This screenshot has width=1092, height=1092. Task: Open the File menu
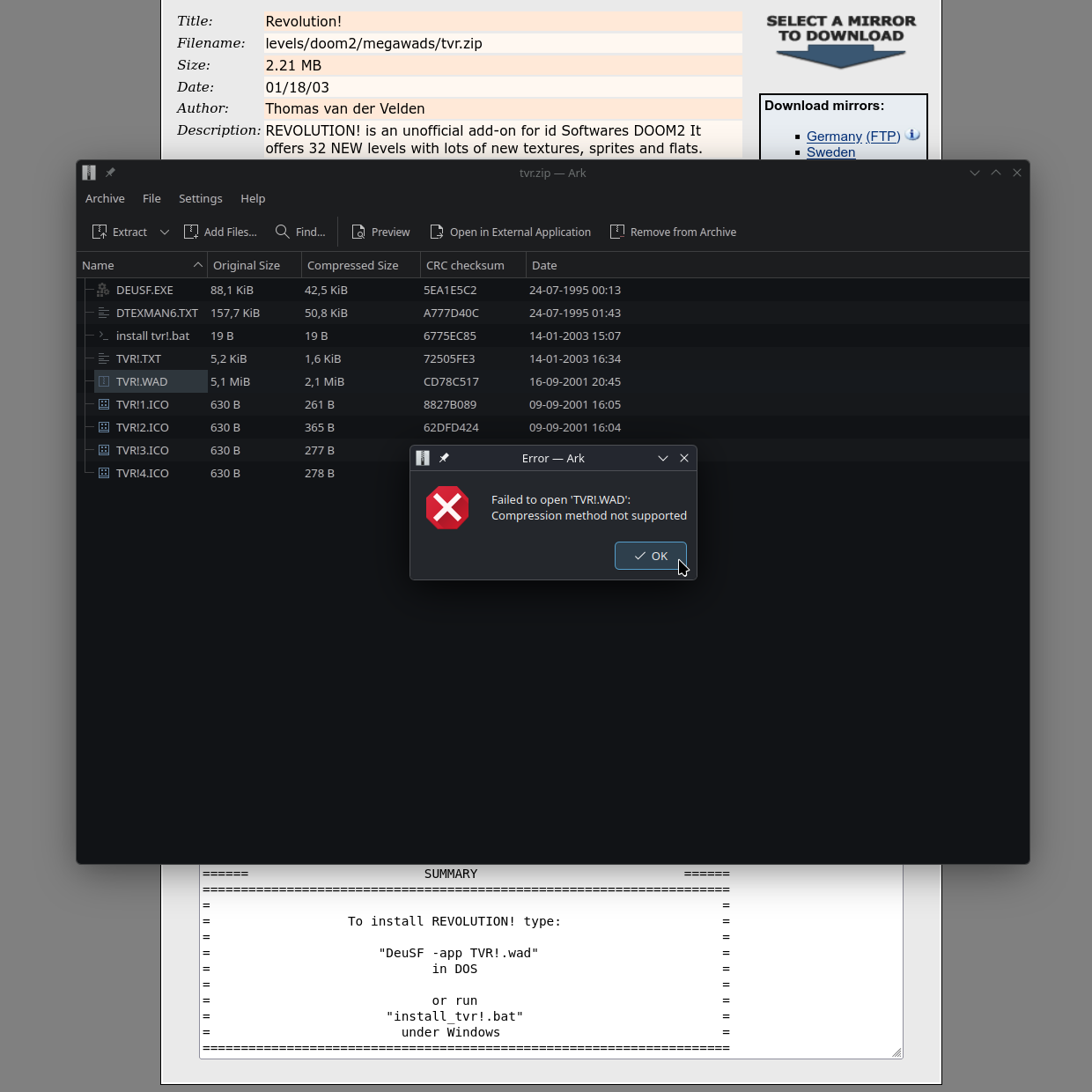pos(151,198)
